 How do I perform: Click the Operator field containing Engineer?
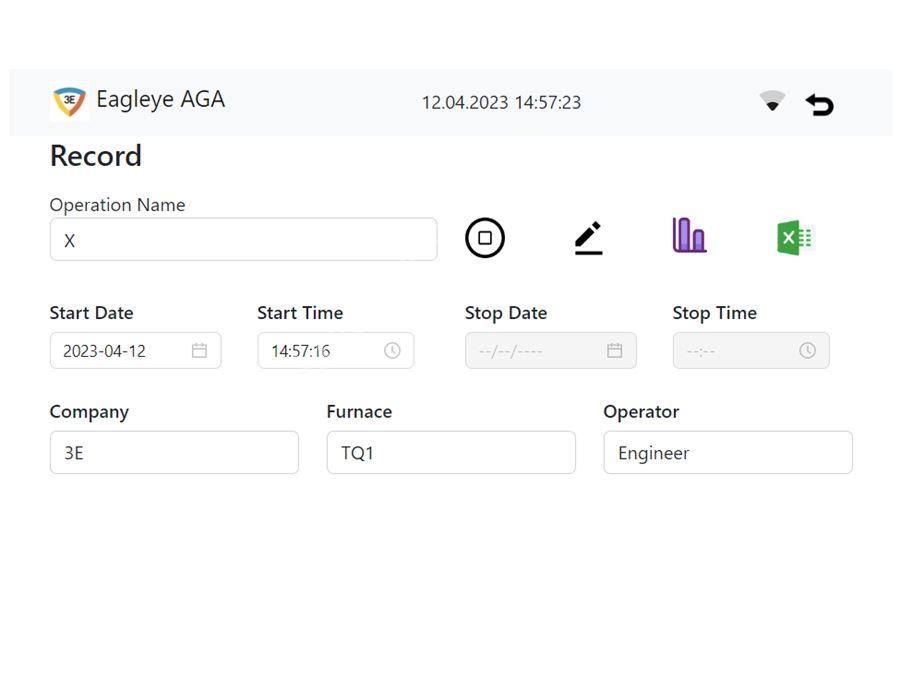[x=728, y=453]
